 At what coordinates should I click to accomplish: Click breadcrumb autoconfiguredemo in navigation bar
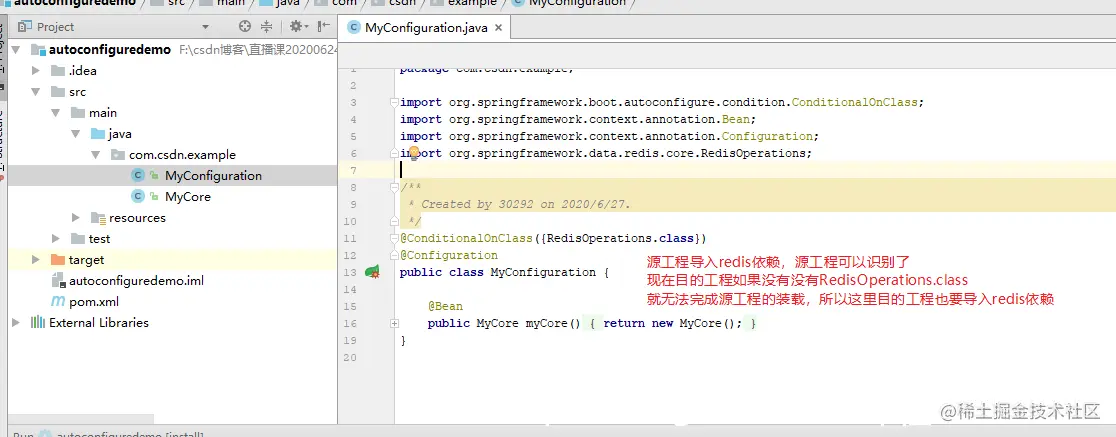(77, 3)
